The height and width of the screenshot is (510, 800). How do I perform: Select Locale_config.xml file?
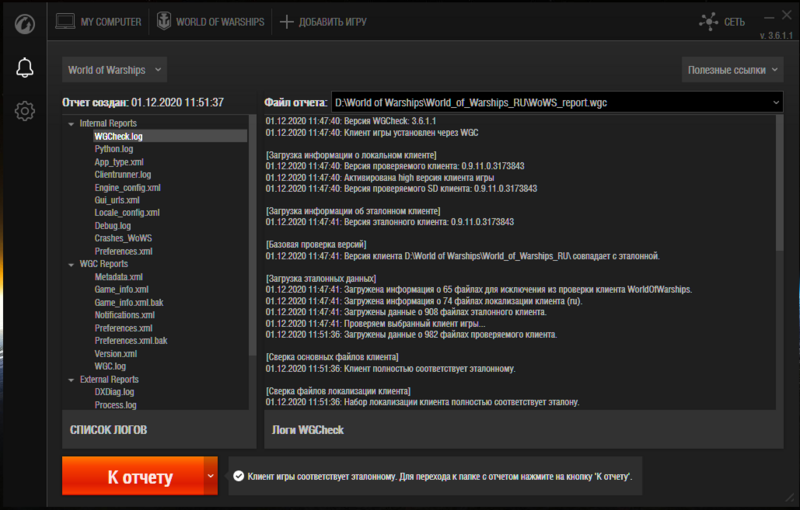(127, 213)
